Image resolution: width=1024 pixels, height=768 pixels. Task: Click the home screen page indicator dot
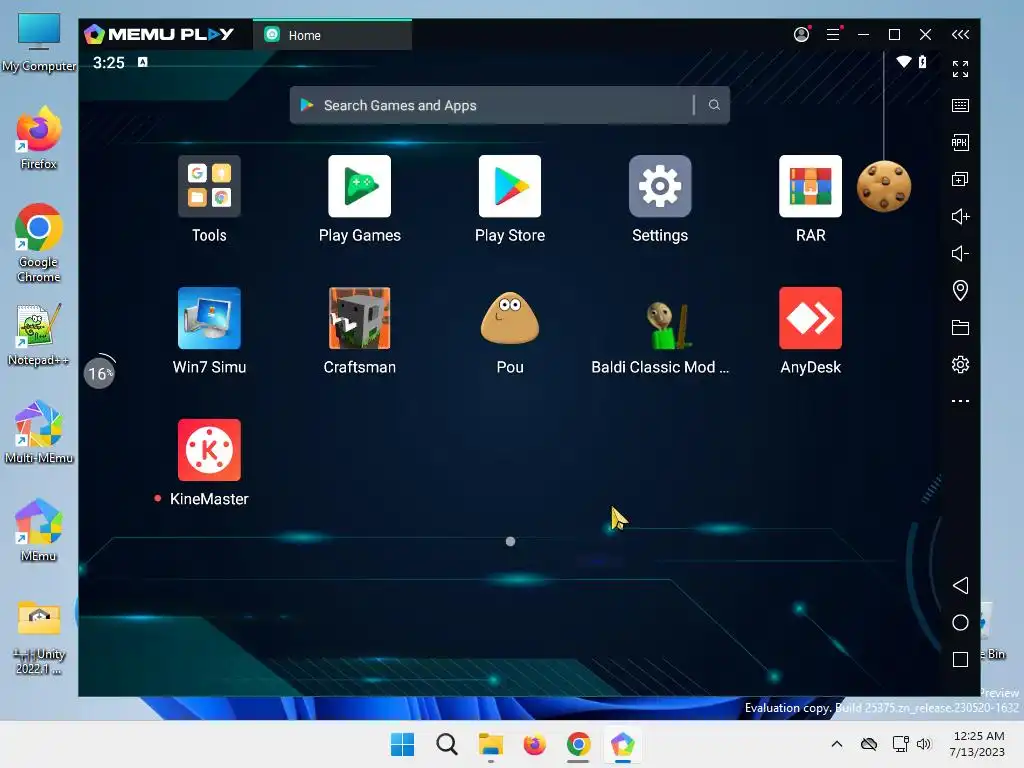tap(510, 541)
